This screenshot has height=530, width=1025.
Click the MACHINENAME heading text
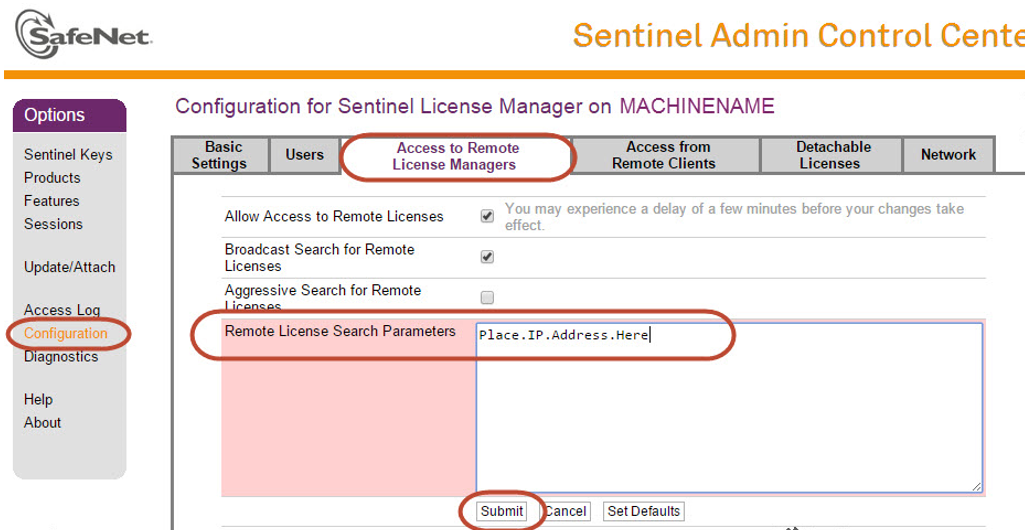pyautogui.click(x=697, y=106)
